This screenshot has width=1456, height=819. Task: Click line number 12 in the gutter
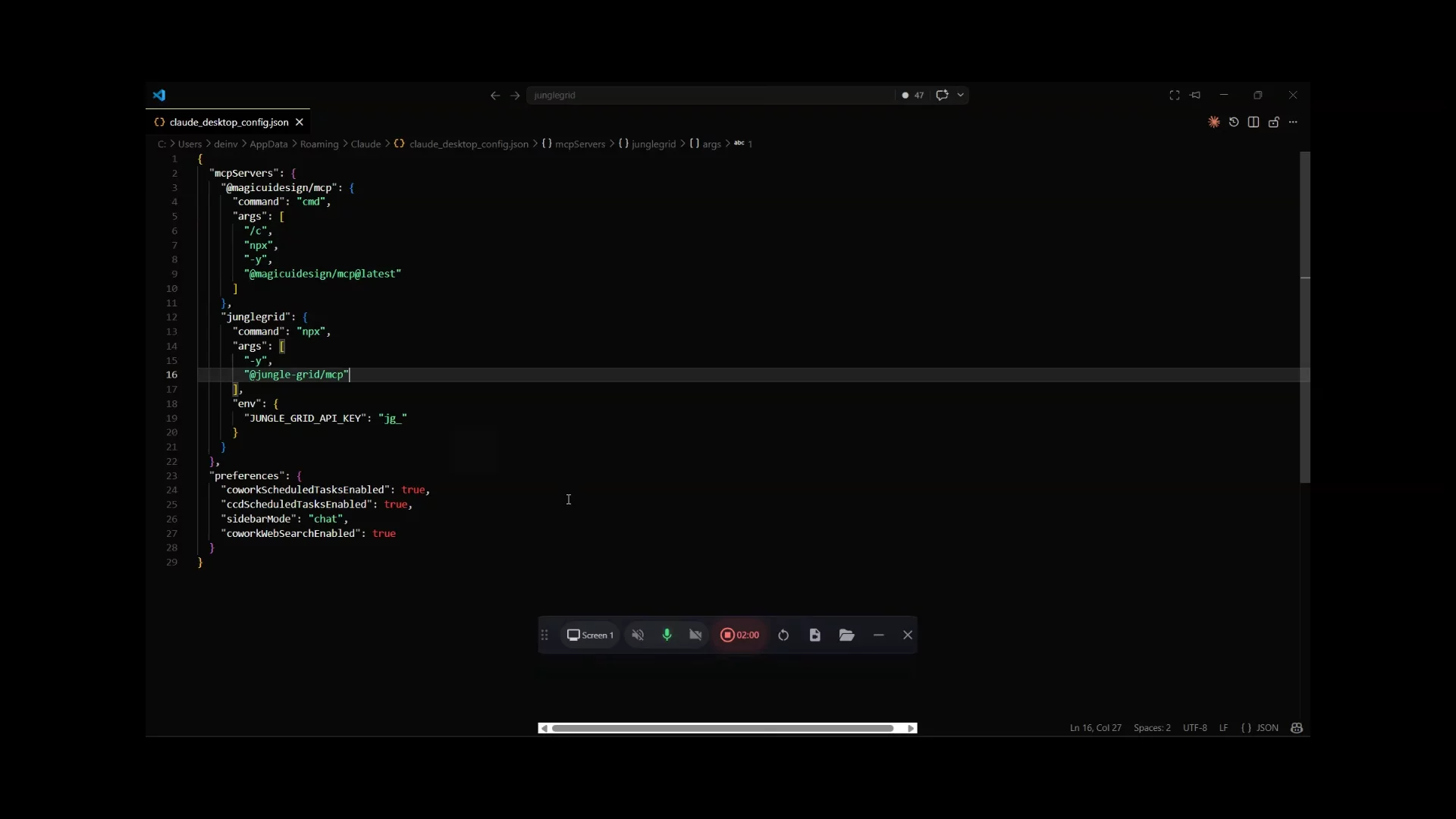coord(171,317)
